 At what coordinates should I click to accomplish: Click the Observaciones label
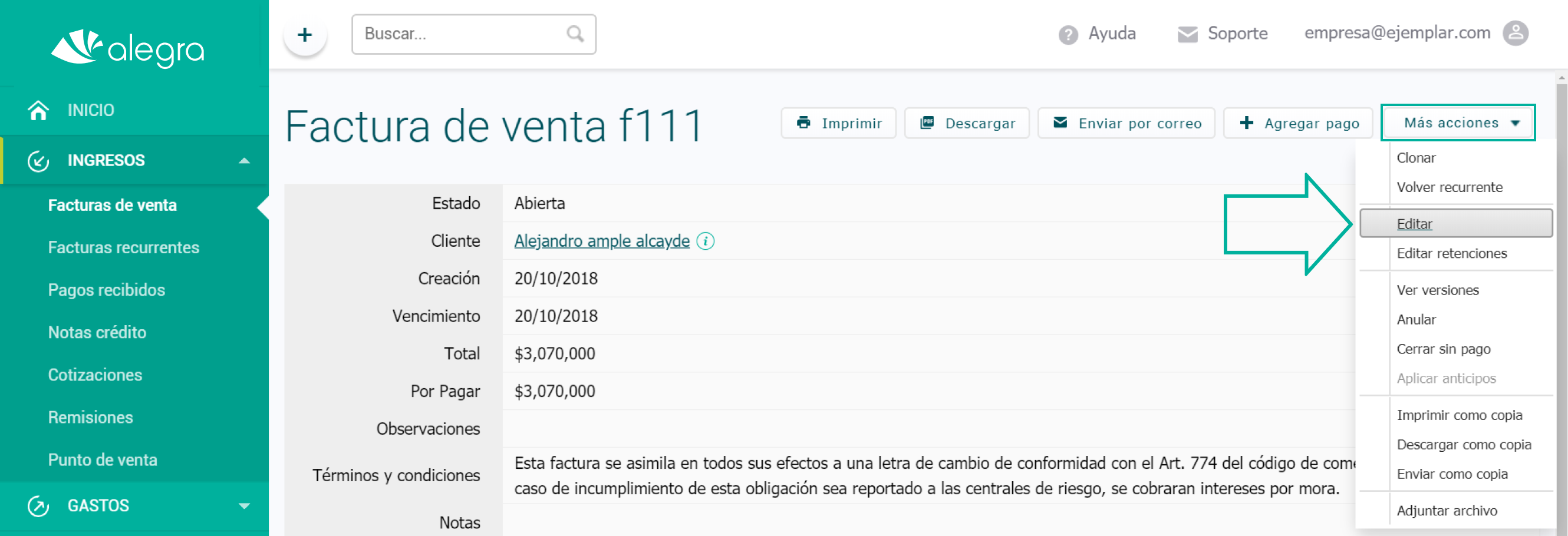coord(428,429)
